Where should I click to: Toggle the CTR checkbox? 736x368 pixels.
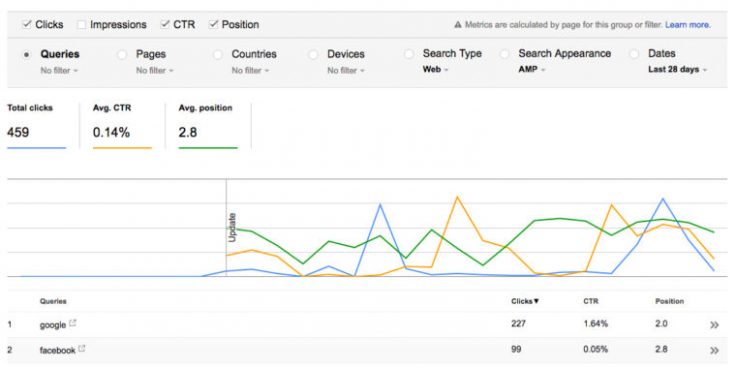[165, 24]
